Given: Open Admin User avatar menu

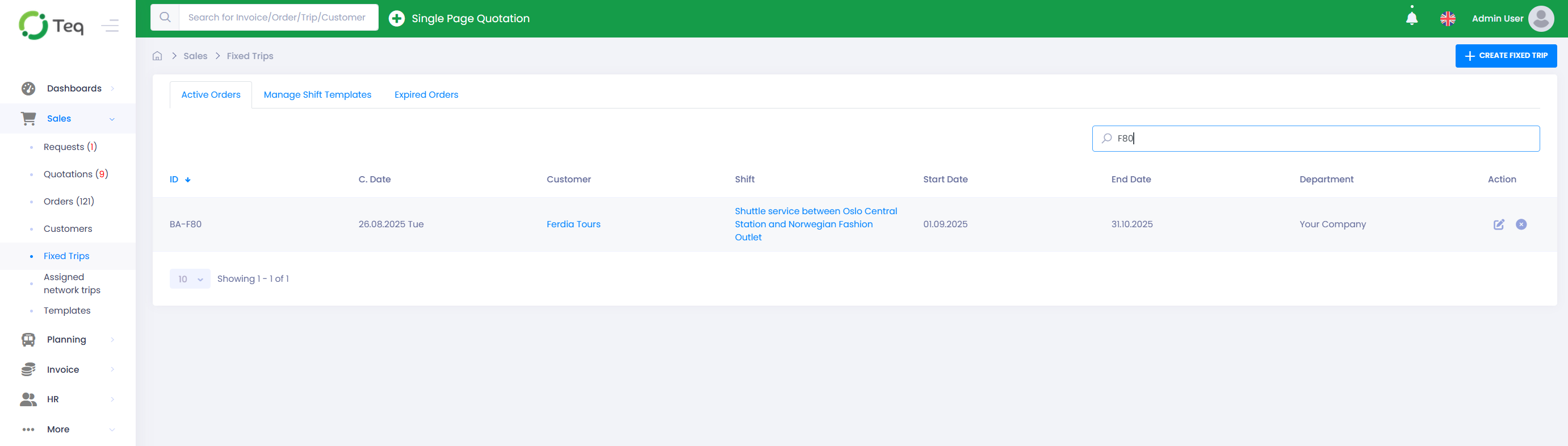Looking at the screenshot, I should [x=1541, y=18].
